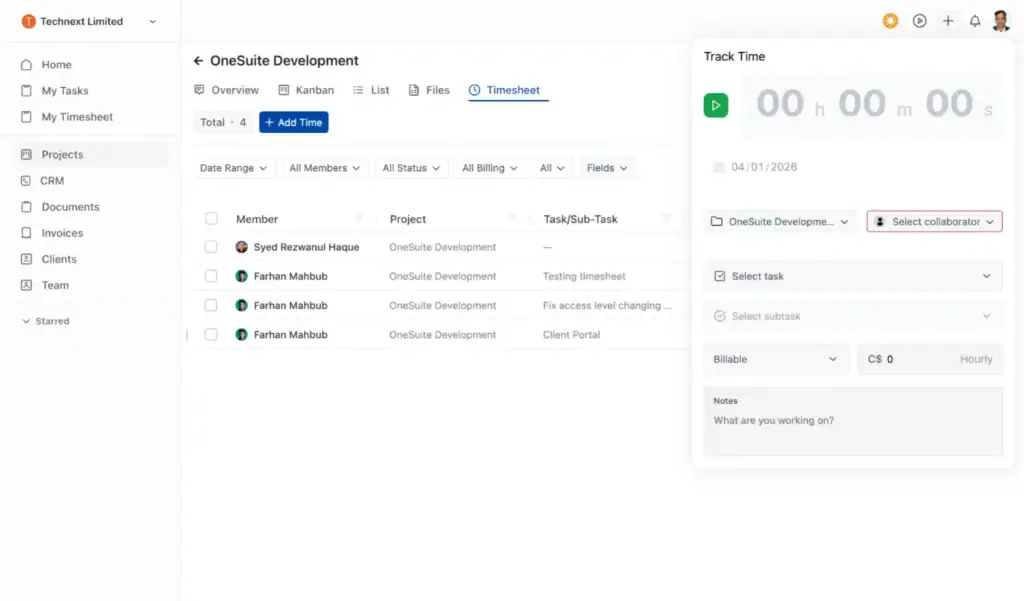The height and width of the screenshot is (601, 1024).
Task: Open the Projects section icon in sidebar
Action: (26, 153)
